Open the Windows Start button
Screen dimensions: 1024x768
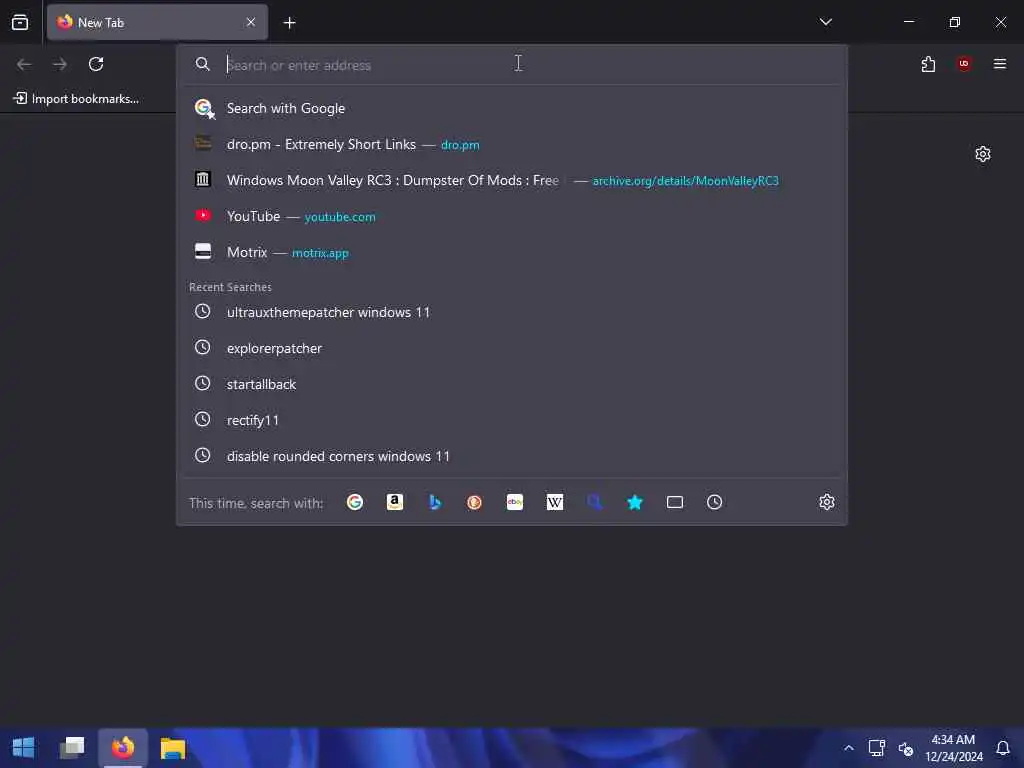24,748
